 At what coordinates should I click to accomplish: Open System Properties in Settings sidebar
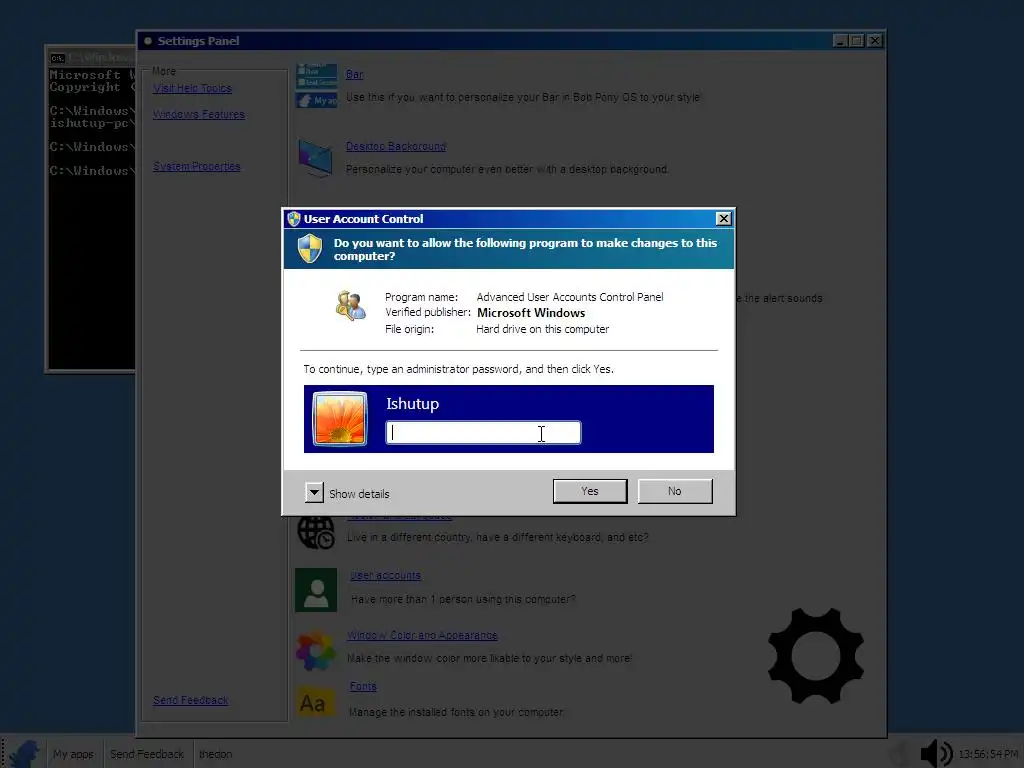197,167
